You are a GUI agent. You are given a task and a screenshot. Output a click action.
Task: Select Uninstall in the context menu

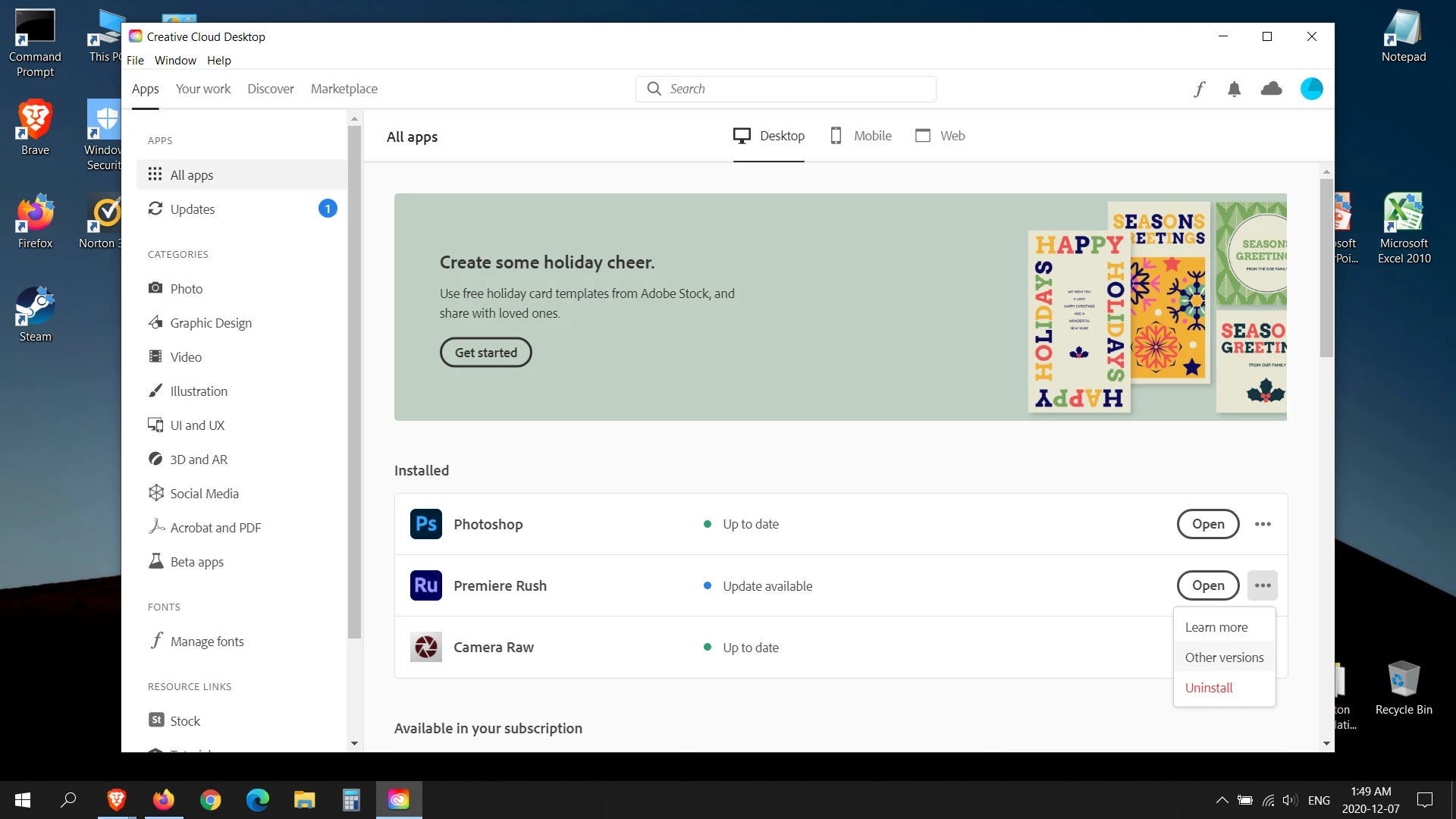(1209, 688)
